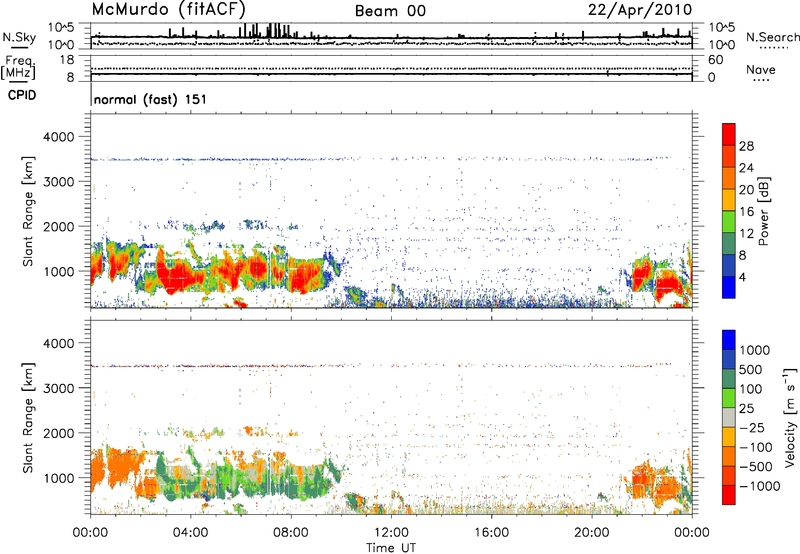
Task: Click the '16:00' time tick label
Action: point(491,533)
